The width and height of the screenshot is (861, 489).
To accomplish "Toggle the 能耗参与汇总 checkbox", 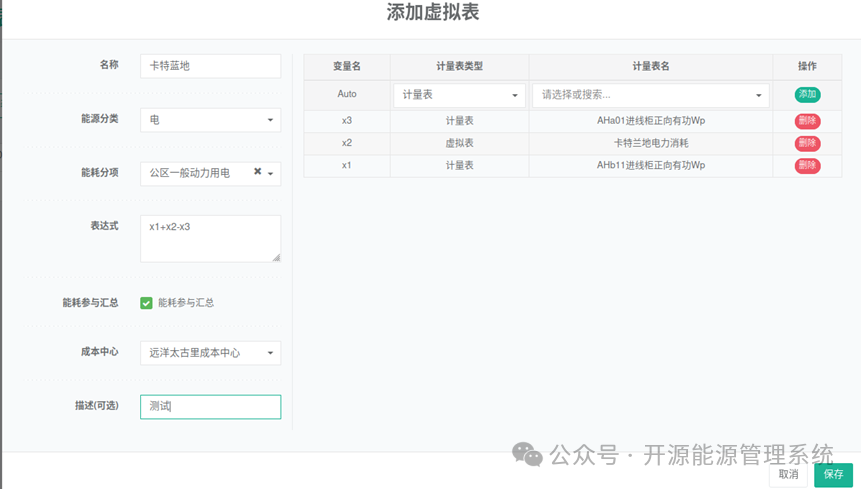I will coord(146,303).
